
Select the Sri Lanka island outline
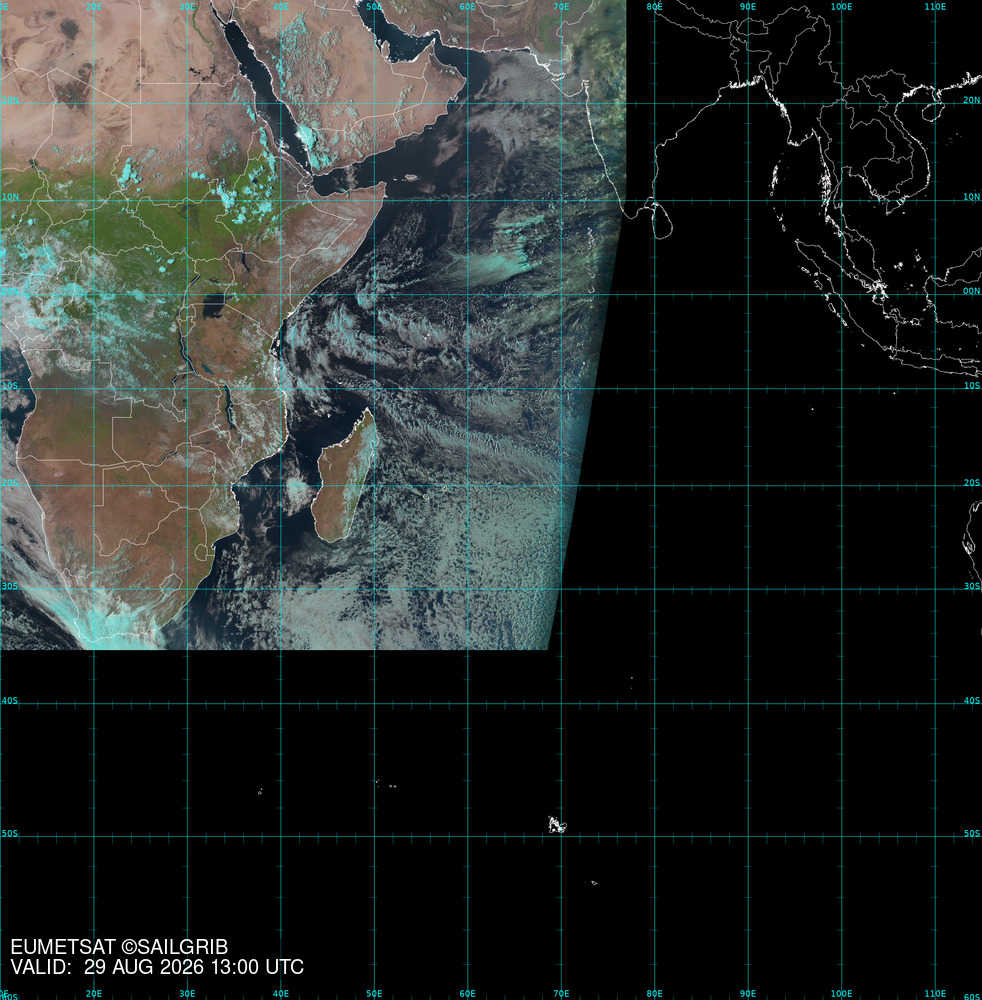tap(663, 221)
